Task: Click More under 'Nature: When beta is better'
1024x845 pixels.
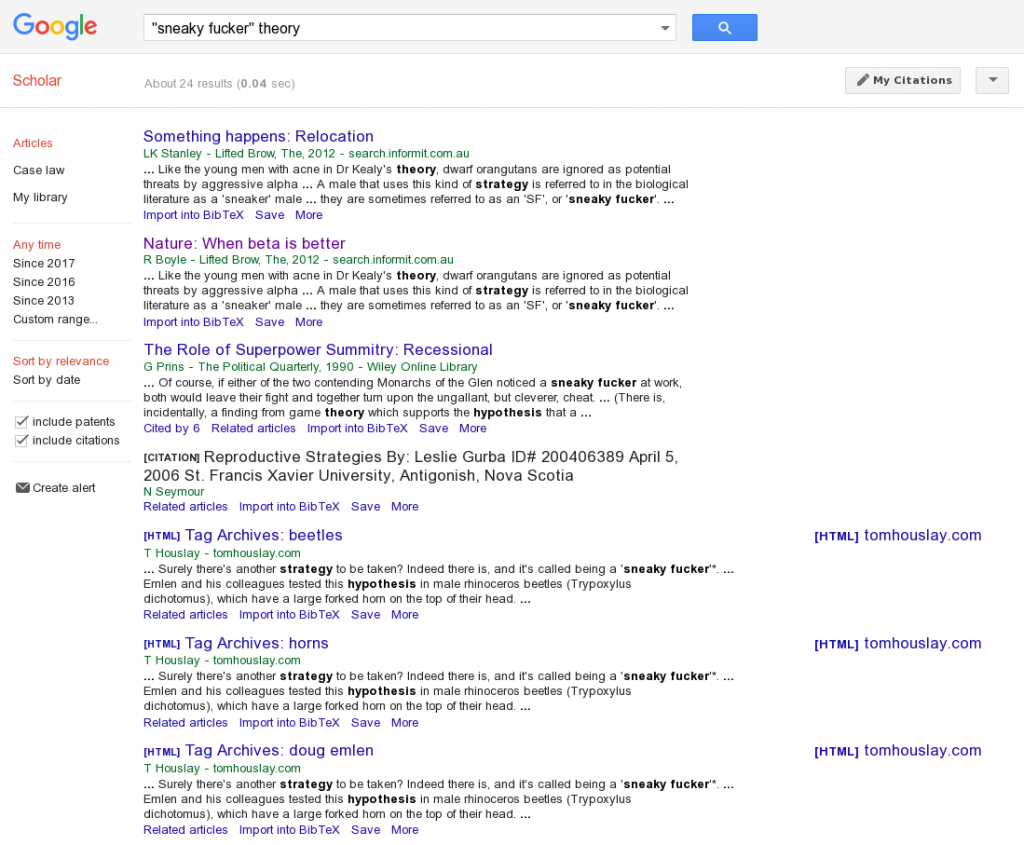Action: (309, 322)
